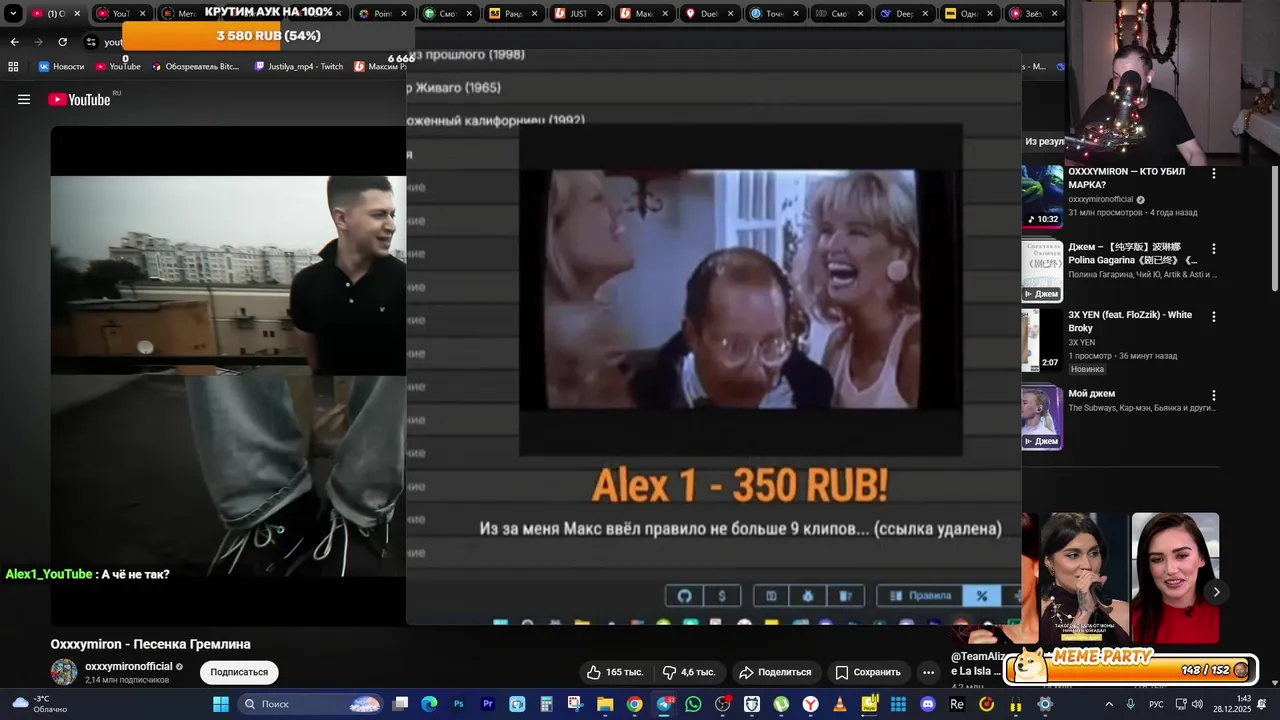Open the Мой джем mix title
Image resolution: width=1280 pixels, height=720 pixels.
click(1091, 393)
